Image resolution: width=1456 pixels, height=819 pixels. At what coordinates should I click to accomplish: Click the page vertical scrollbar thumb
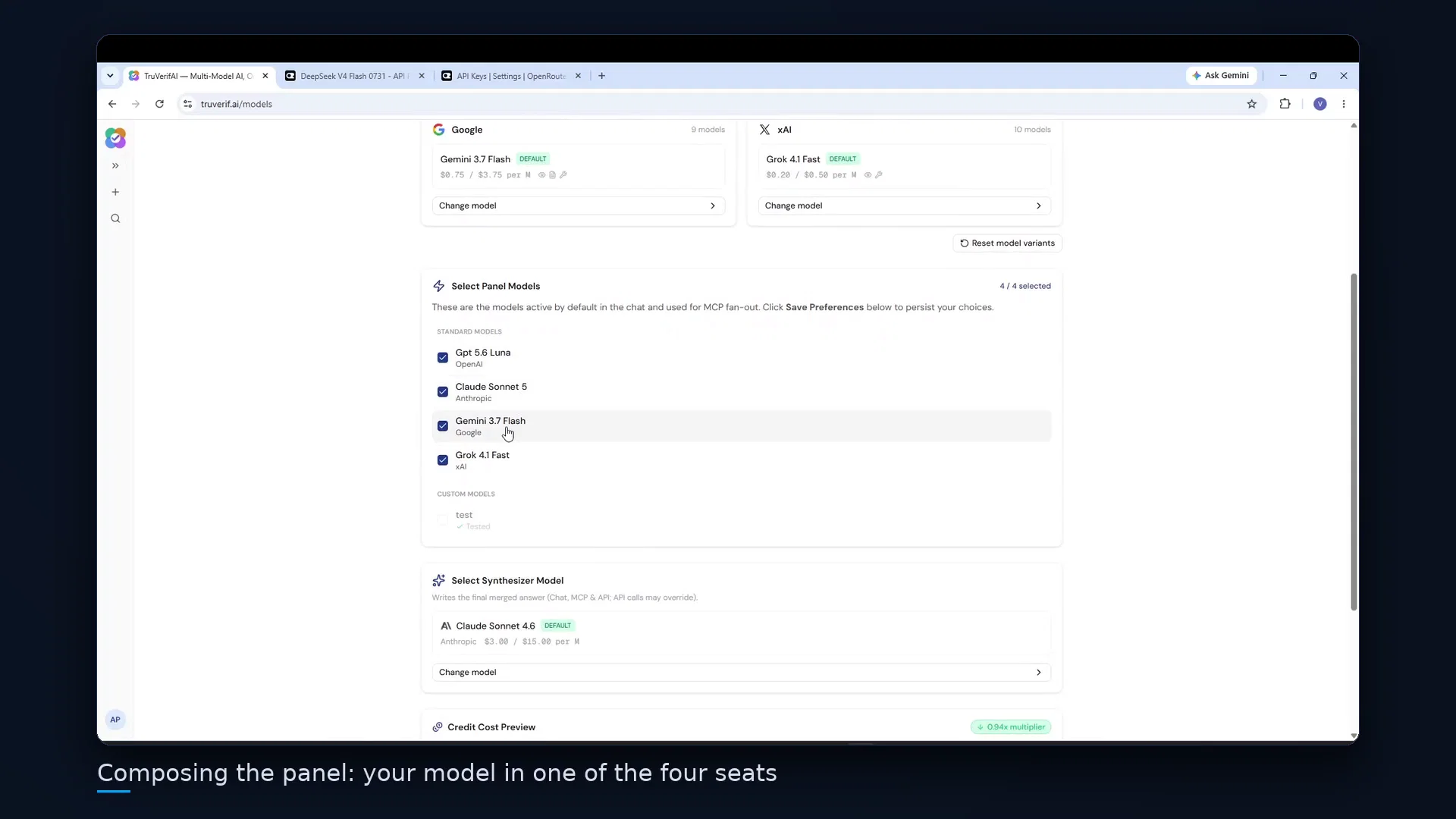click(1354, 441)
